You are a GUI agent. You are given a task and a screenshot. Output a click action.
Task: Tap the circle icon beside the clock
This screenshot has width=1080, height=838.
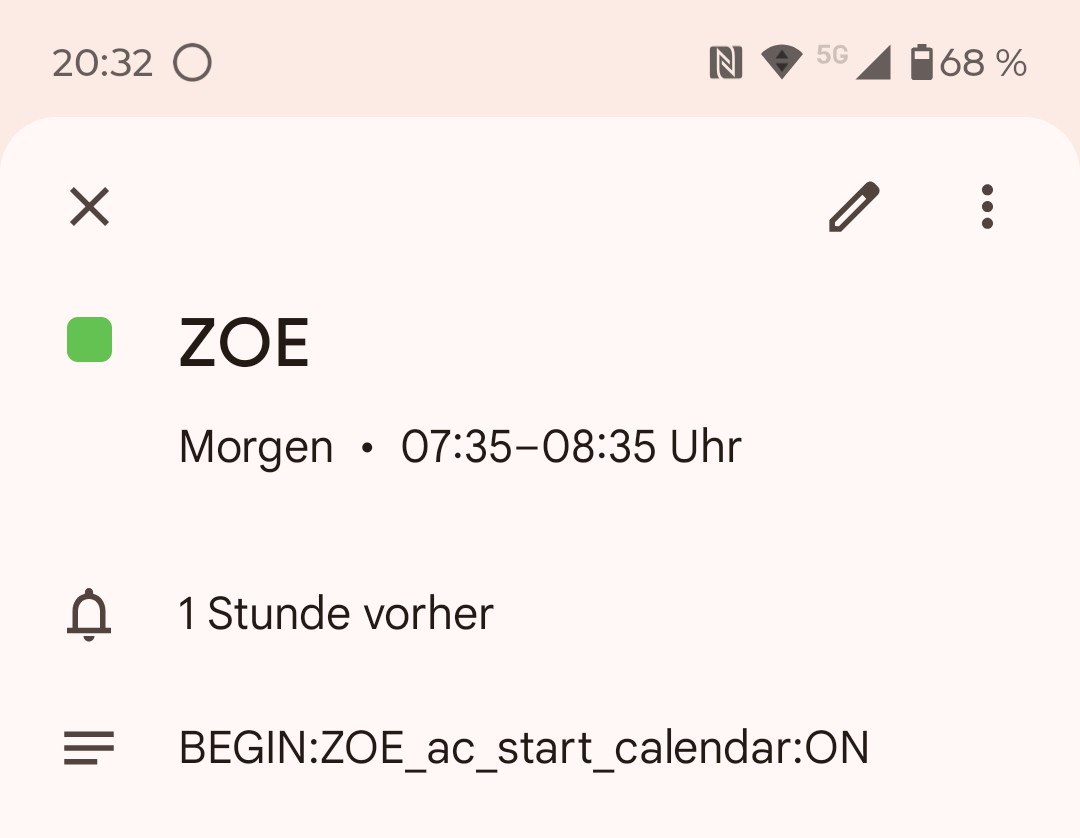192,63
